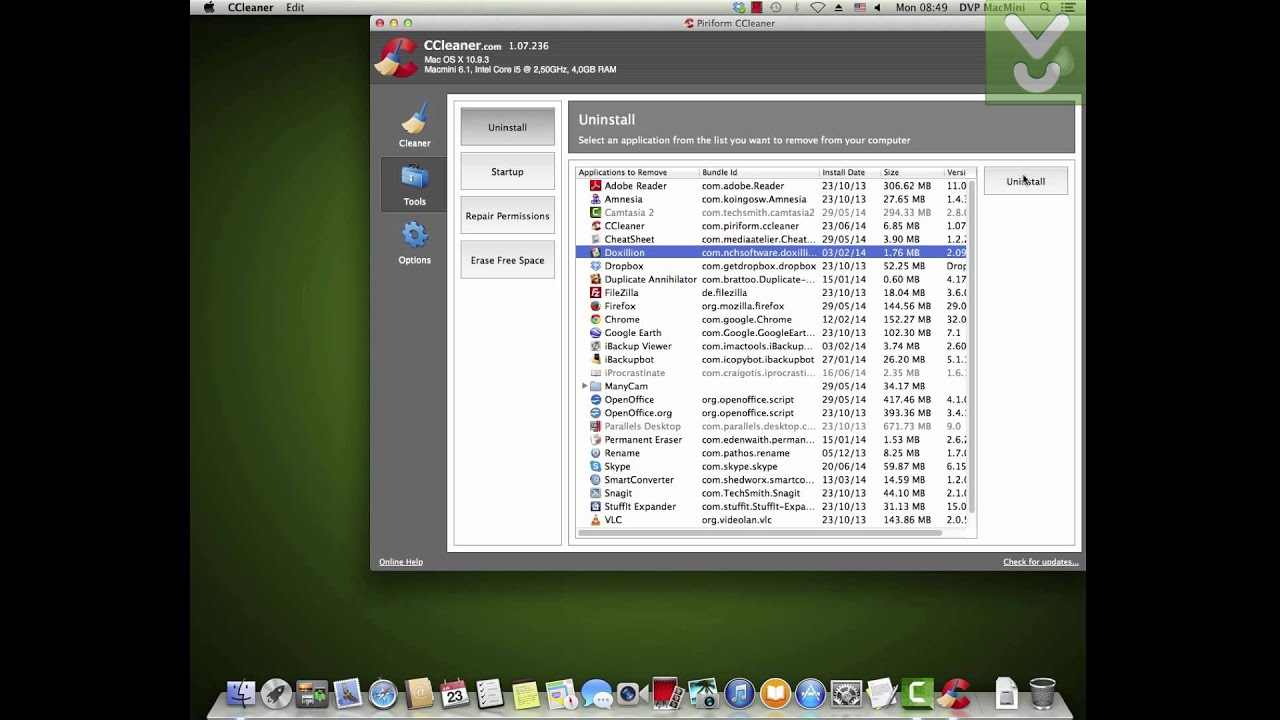
Task: Select the Permanent Eraser row
Action: coord(771,440)
